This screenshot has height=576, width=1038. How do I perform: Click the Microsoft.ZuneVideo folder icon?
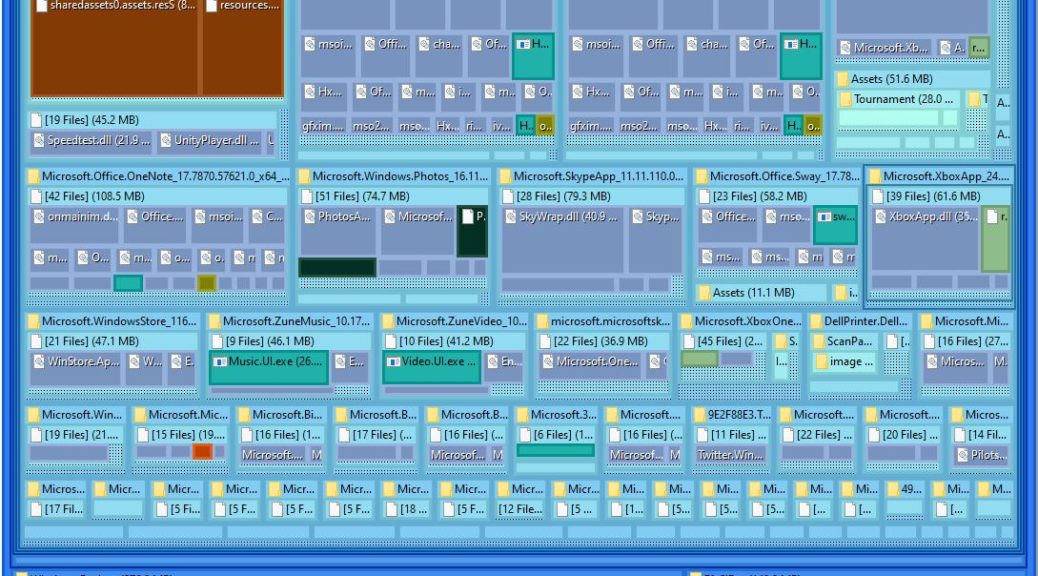click(x=388, y=321)
